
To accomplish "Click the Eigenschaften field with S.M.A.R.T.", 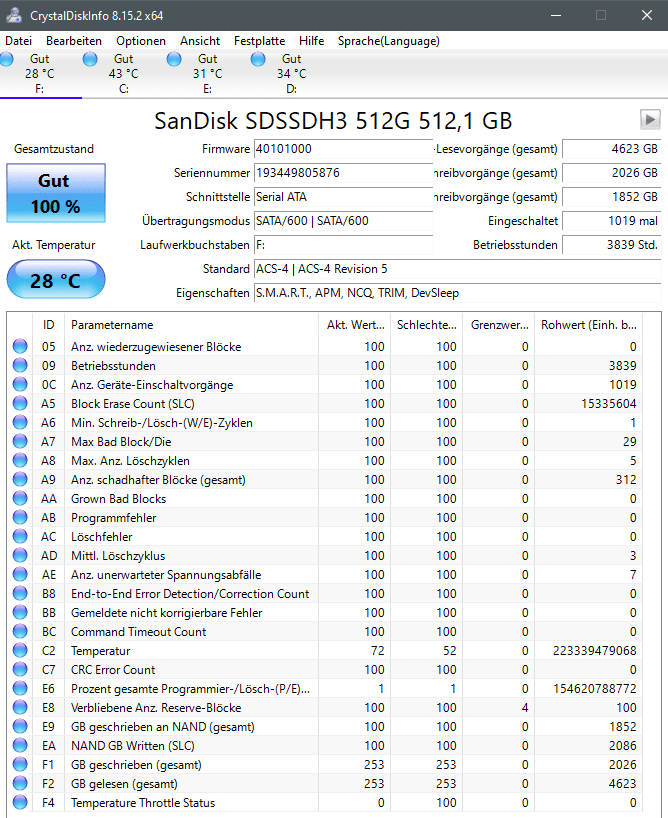I will (457, 293).
